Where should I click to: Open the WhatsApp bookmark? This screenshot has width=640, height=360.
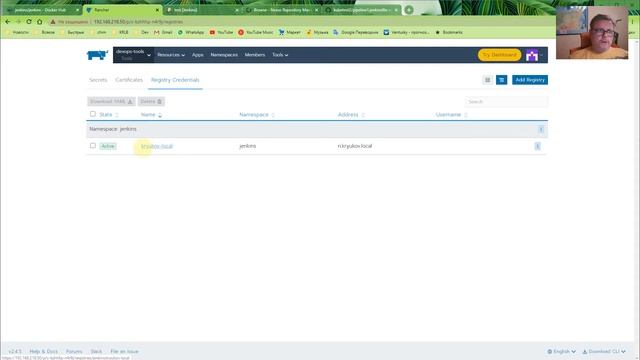(191, 32)
